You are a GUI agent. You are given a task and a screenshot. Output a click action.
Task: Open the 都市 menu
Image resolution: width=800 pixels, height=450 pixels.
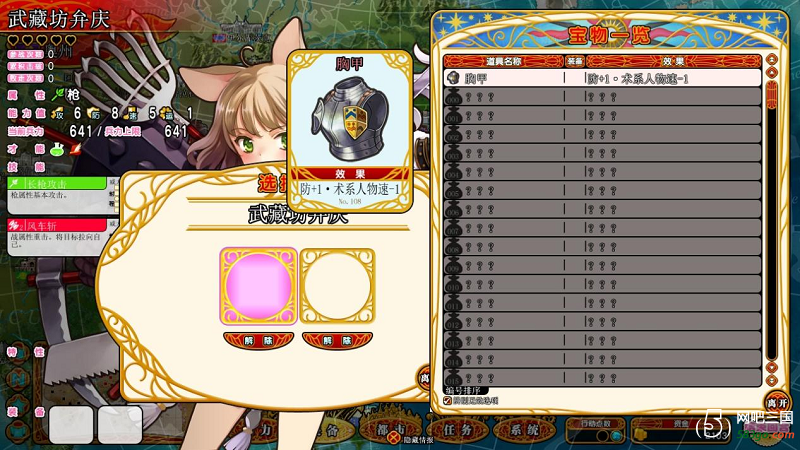click(x=391, y=429)
